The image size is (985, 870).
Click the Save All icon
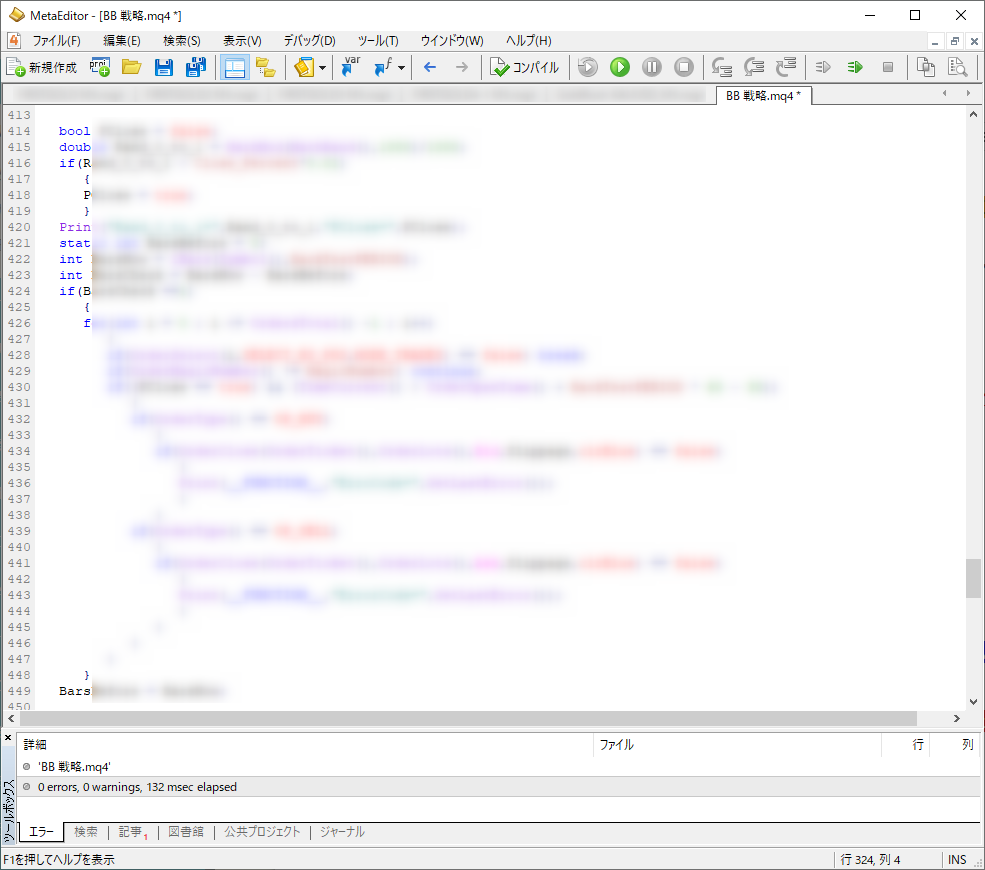196,67
